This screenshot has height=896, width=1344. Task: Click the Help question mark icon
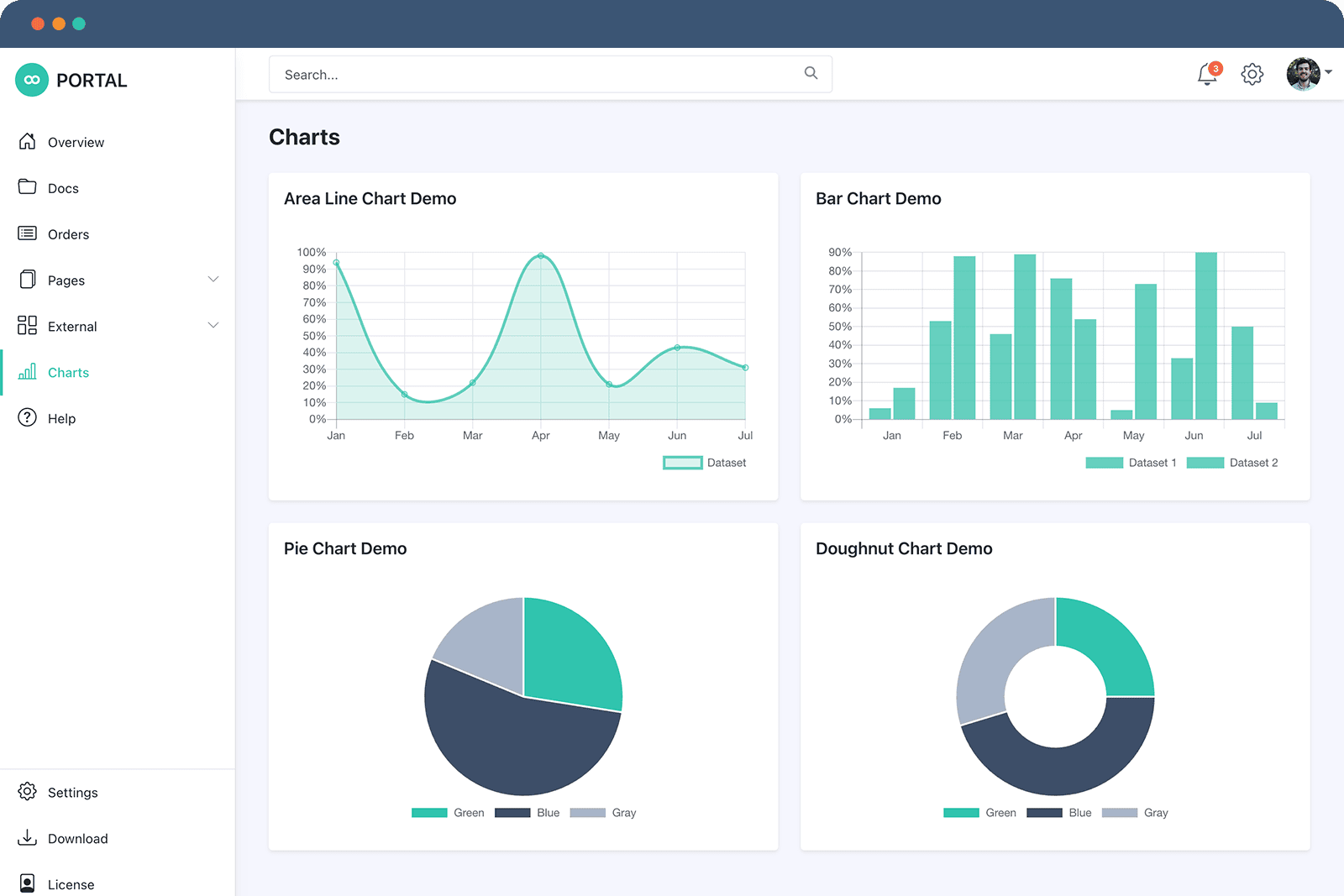tap(27, 417)
